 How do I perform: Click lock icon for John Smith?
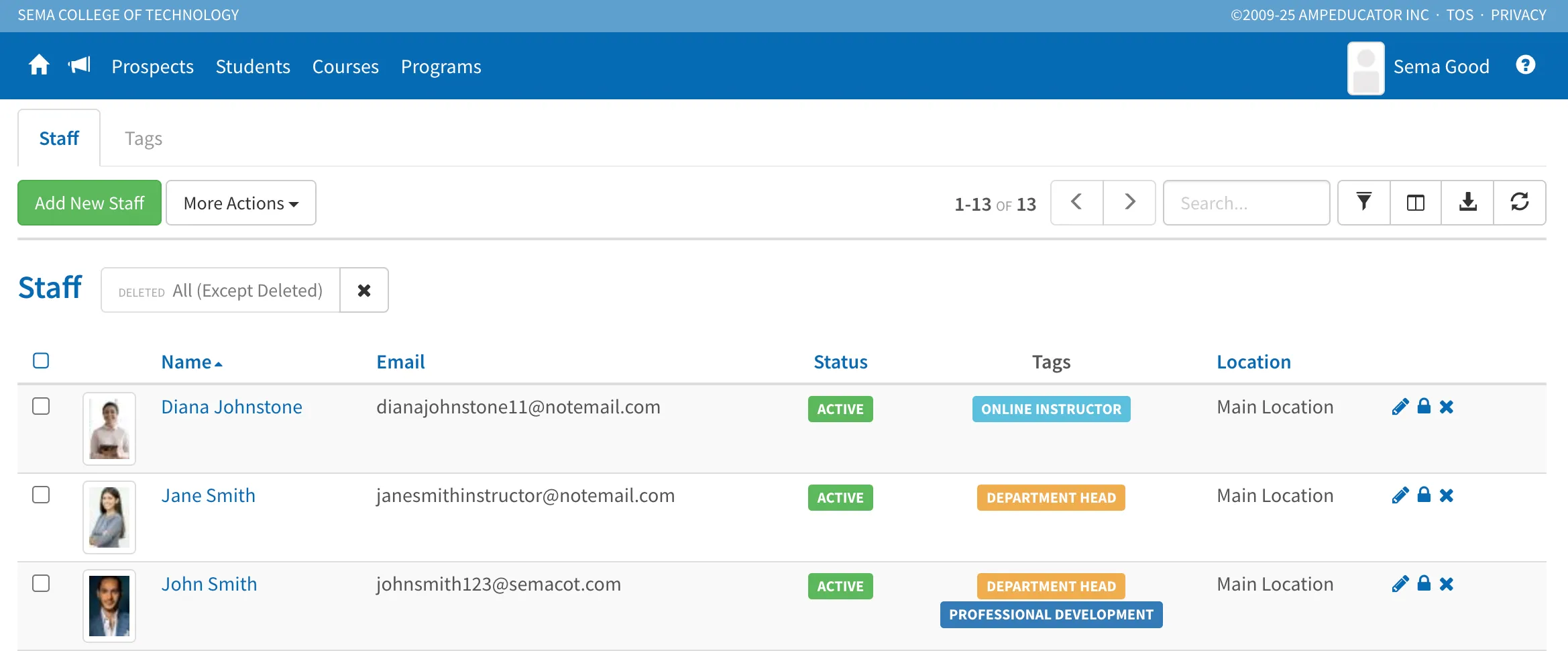click(x=1424, y=583)
